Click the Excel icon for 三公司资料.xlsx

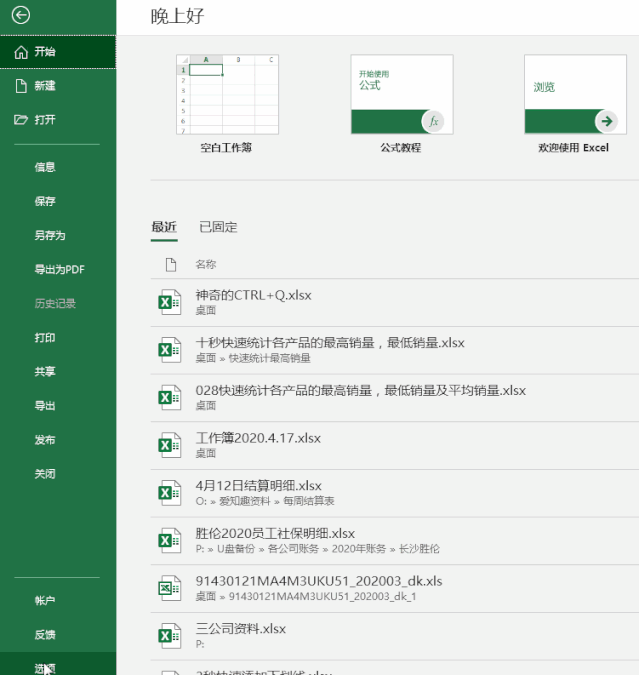(169, 636)
